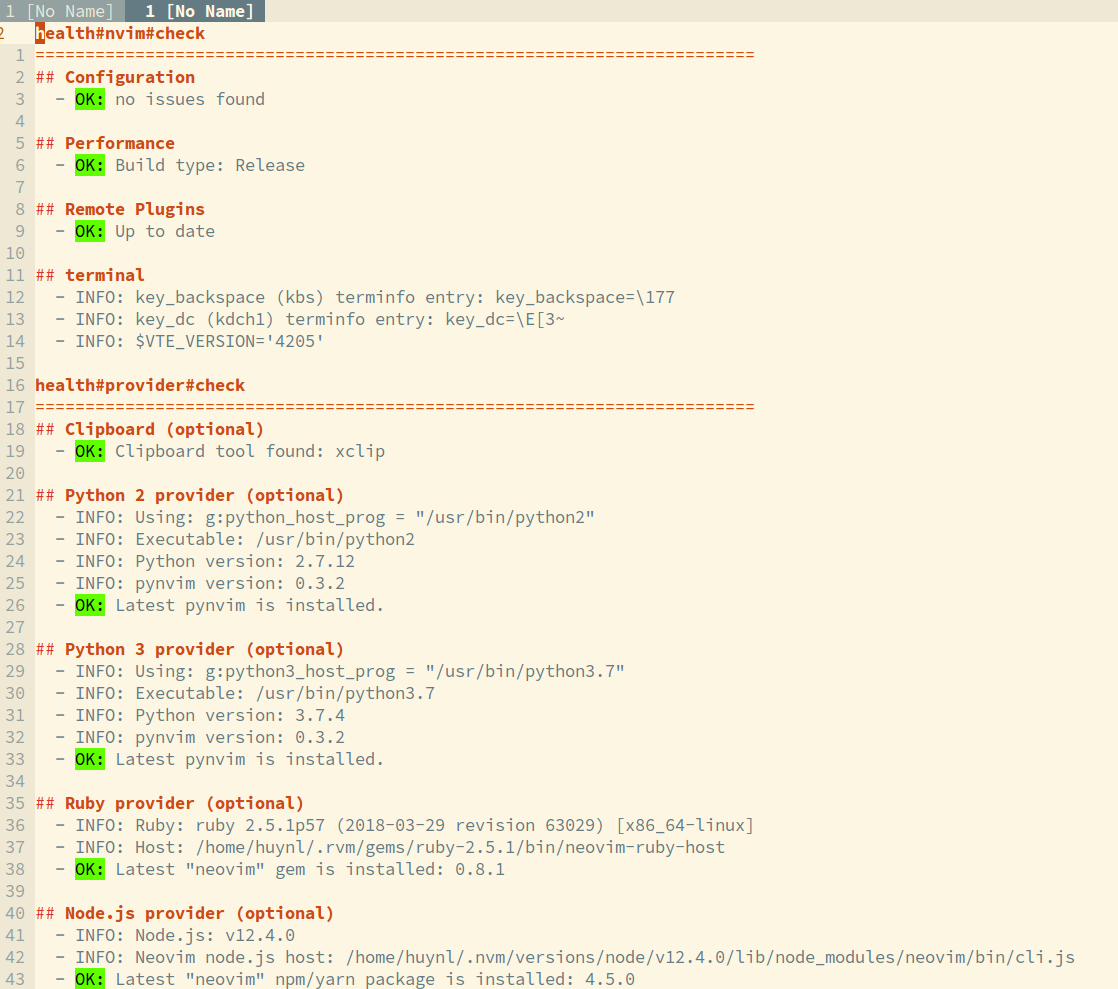Click the 'Ruby: ruby 2.5.1p57' line
The image size is (1118, 989).
click(405, 825)
